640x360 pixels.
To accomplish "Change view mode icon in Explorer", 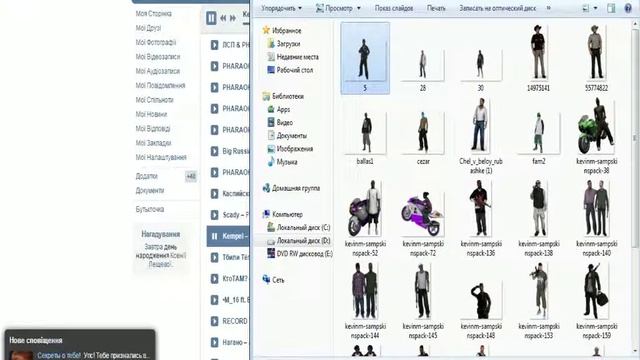I will (x=585, y=8).
